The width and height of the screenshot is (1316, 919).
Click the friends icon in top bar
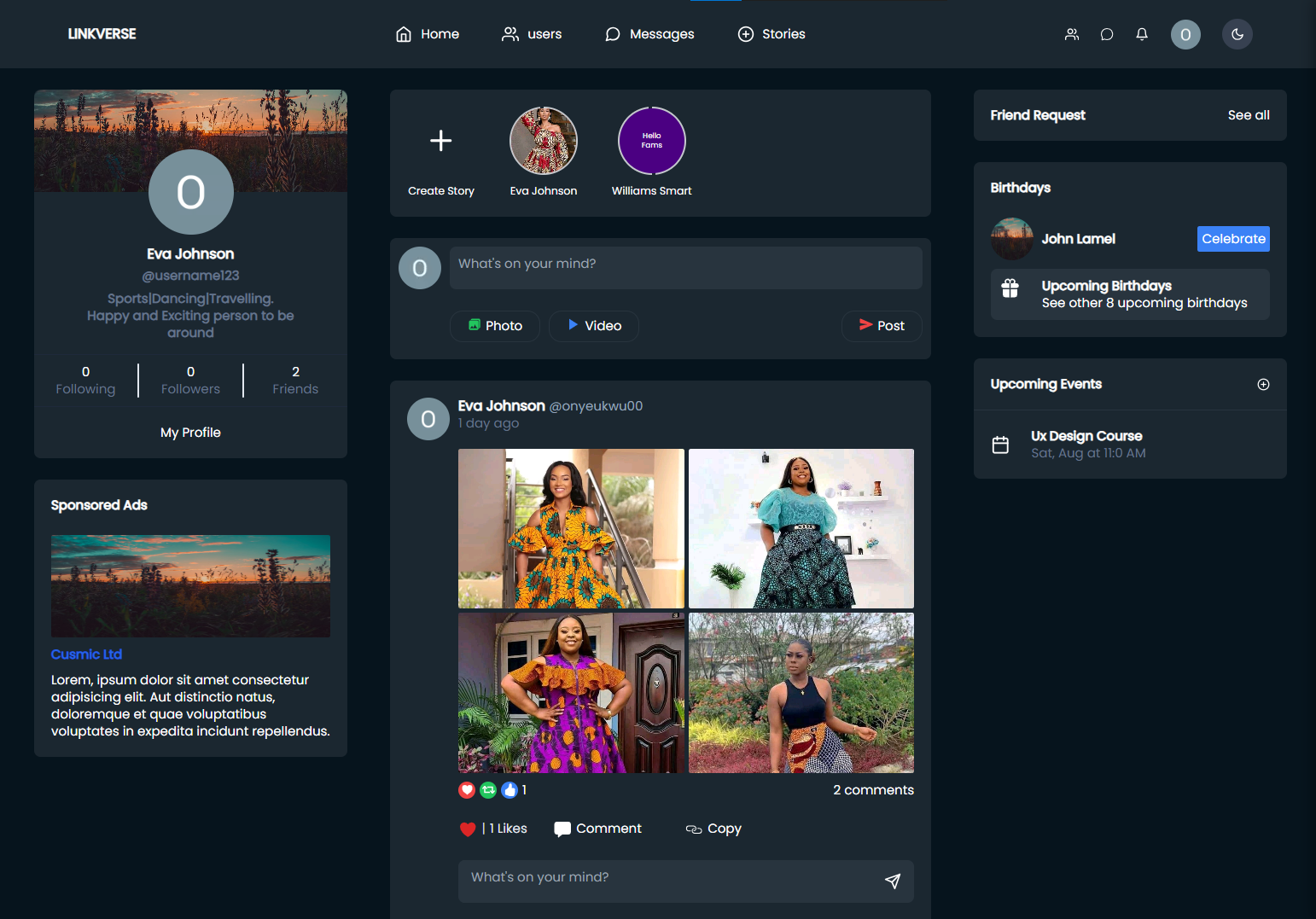point(1072,34)
